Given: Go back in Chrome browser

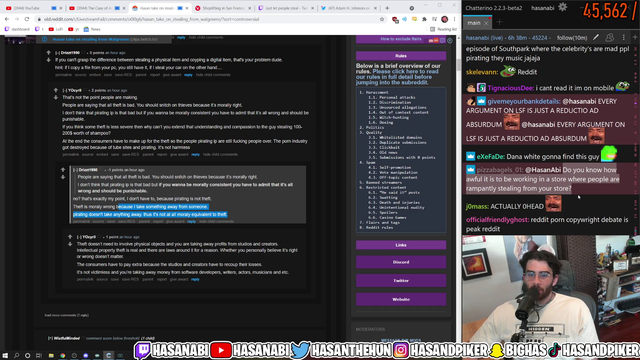Looking at the screenshot, I should click(7, 19).
